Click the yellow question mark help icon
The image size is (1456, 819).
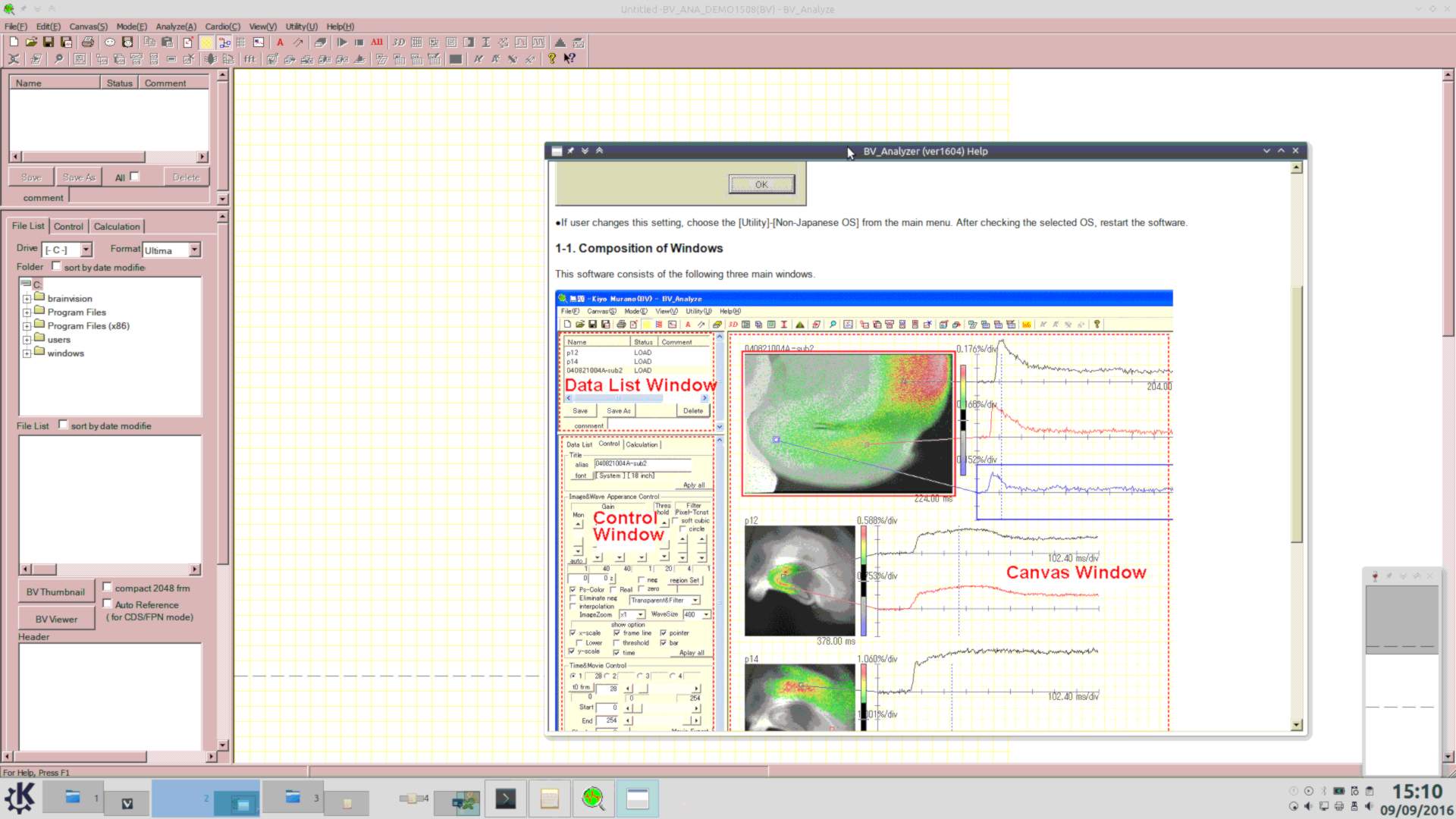[551, 59]
